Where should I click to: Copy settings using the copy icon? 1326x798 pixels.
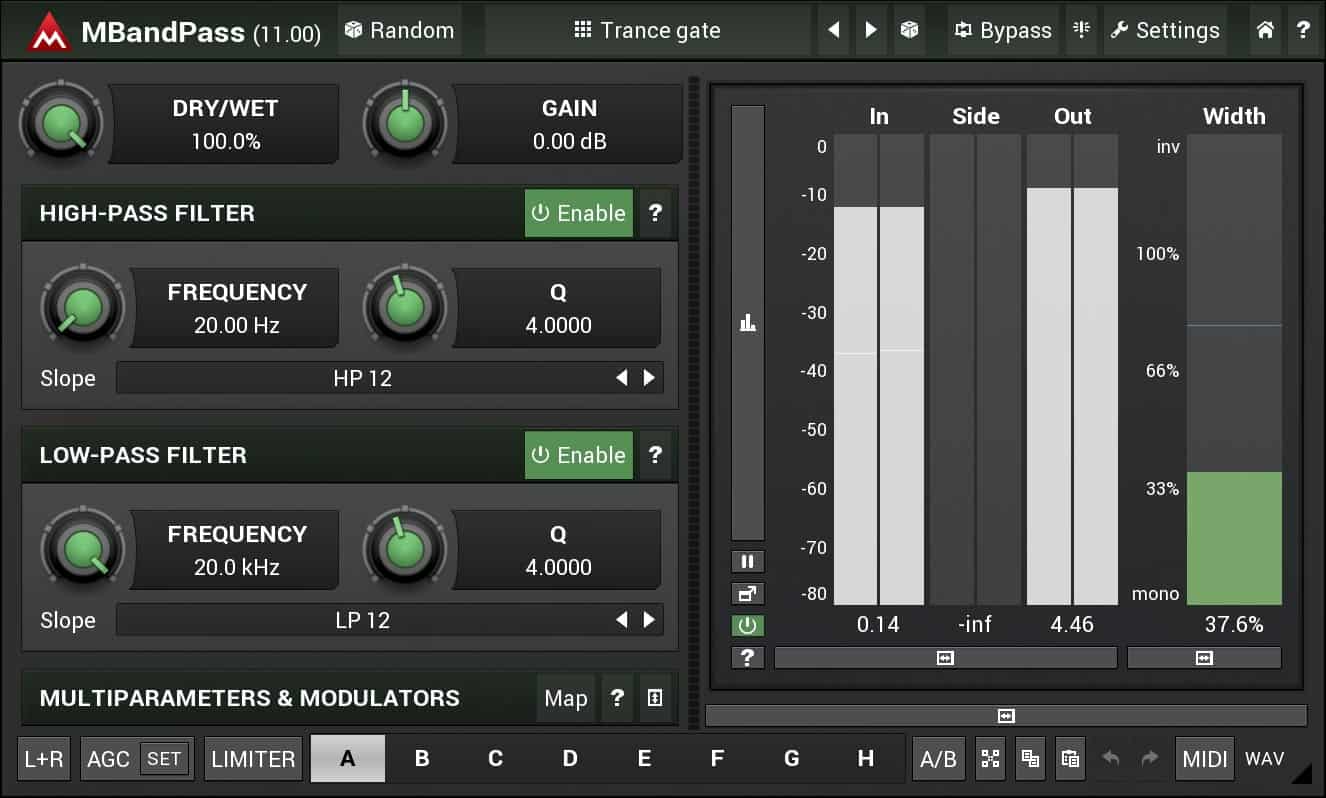click(x=1031, y=759)
